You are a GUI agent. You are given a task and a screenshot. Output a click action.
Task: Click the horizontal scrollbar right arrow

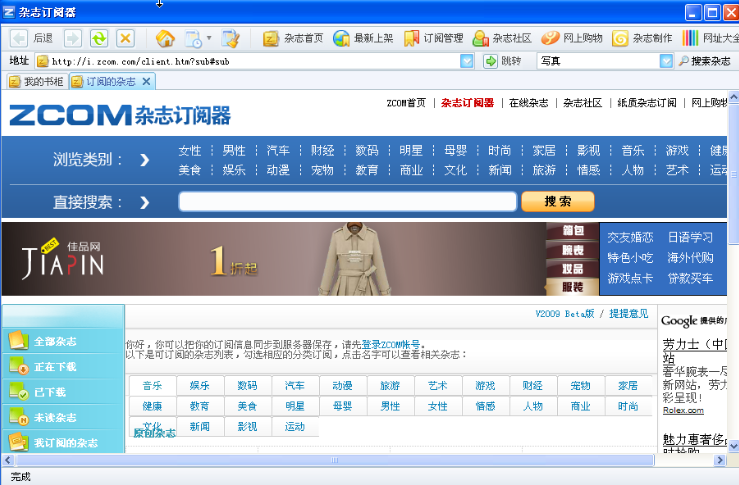click(x=719, y=460)
